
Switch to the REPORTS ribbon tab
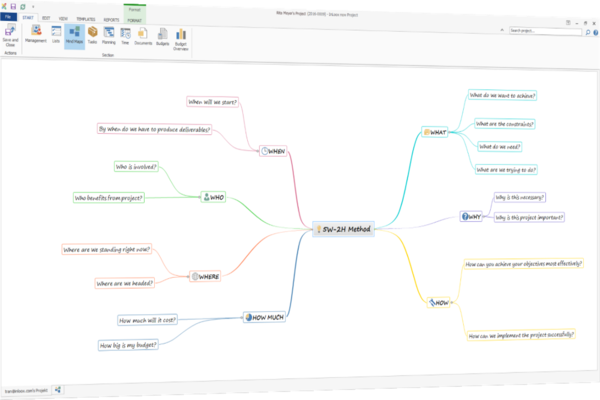tap(111, 20)
